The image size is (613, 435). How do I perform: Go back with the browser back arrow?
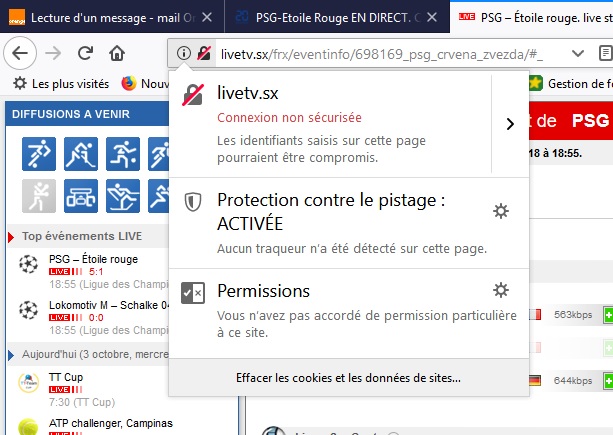coord(20,53)
